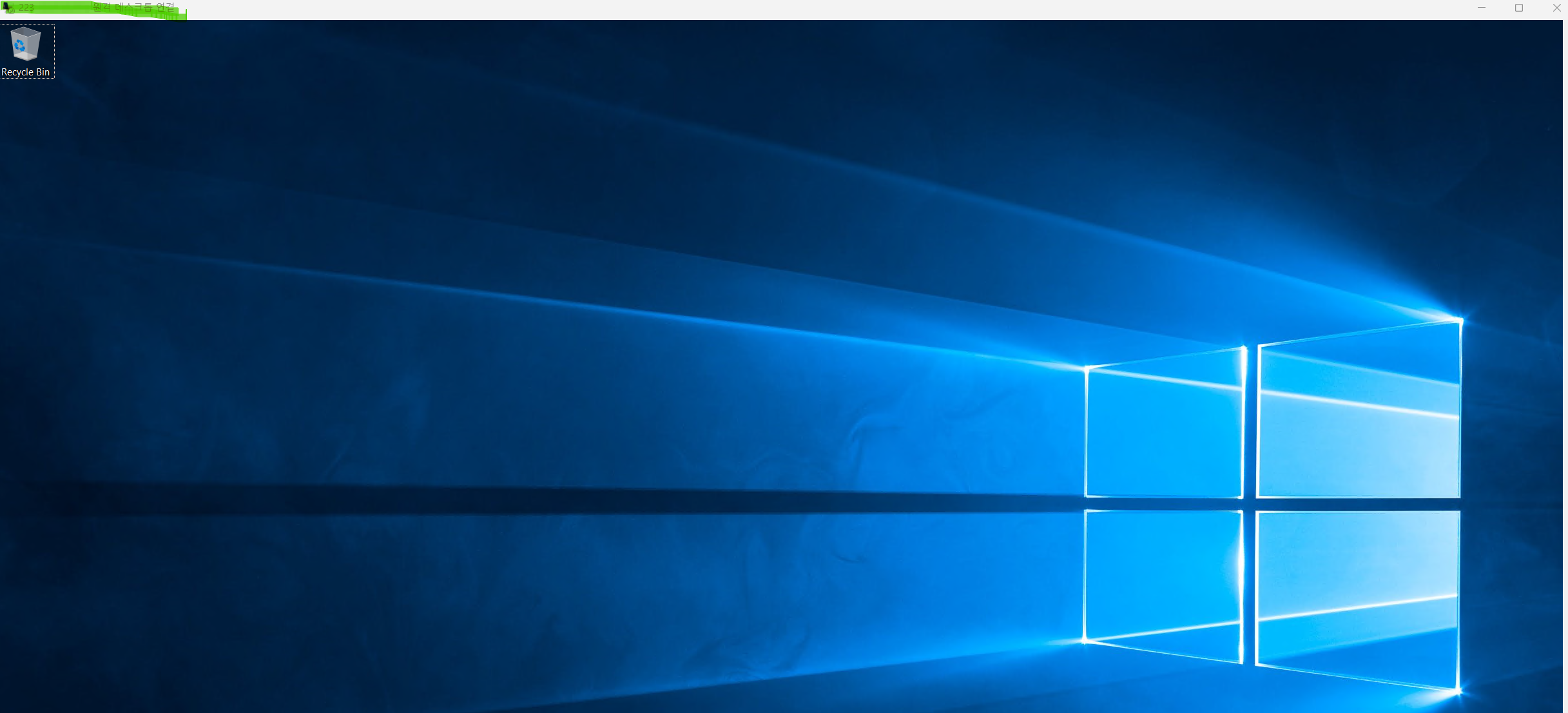Screen dimensions: 1568x713
Task: Open the Remote Desktop title bar system icon
Action: 7,8
